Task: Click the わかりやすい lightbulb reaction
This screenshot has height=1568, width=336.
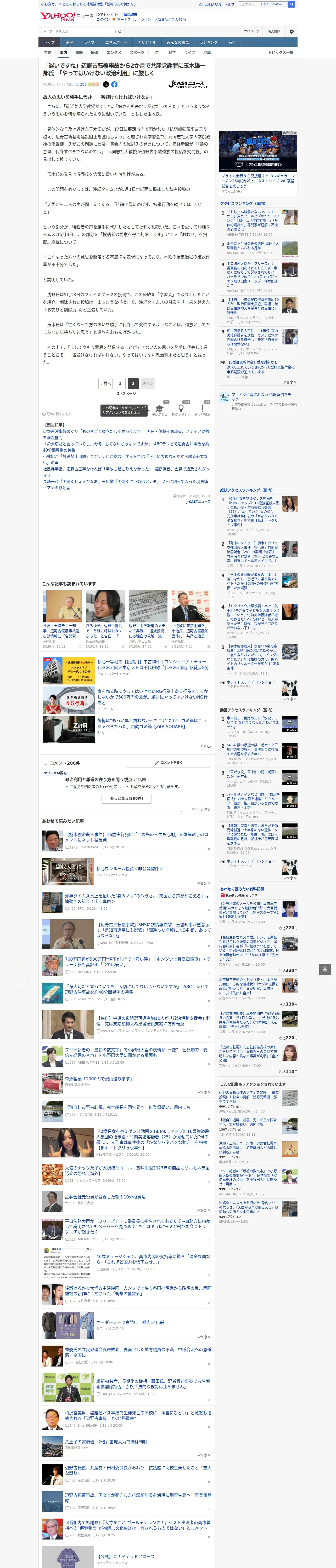Action: (181, 410)
